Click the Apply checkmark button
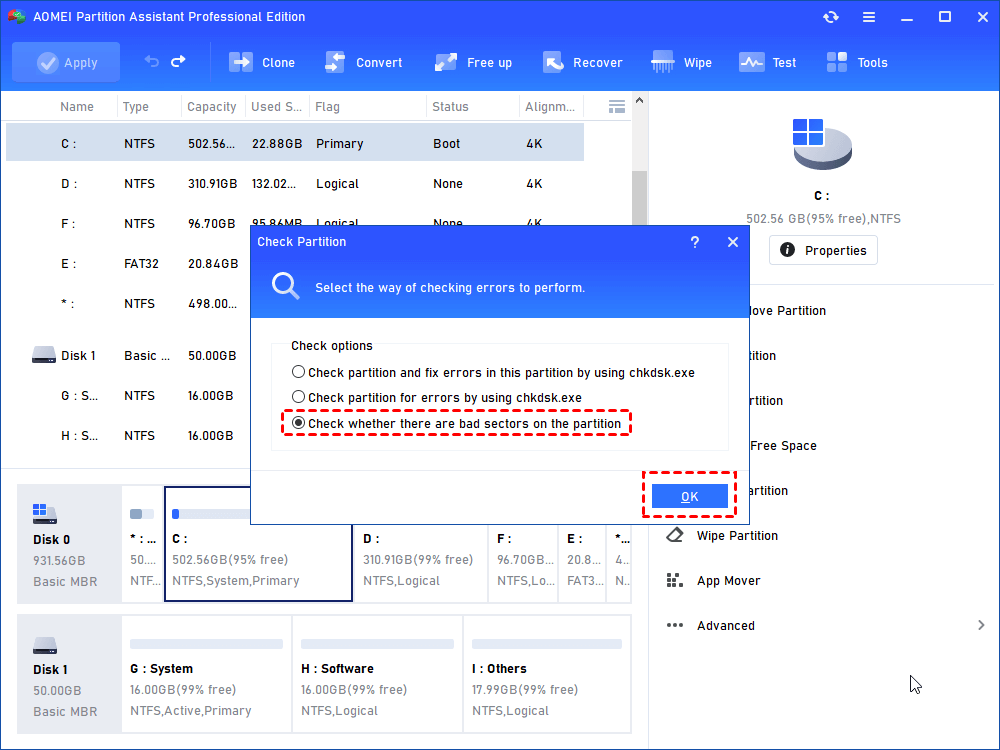Viewport: 1000px width, 750px height. tap(66, 62)
